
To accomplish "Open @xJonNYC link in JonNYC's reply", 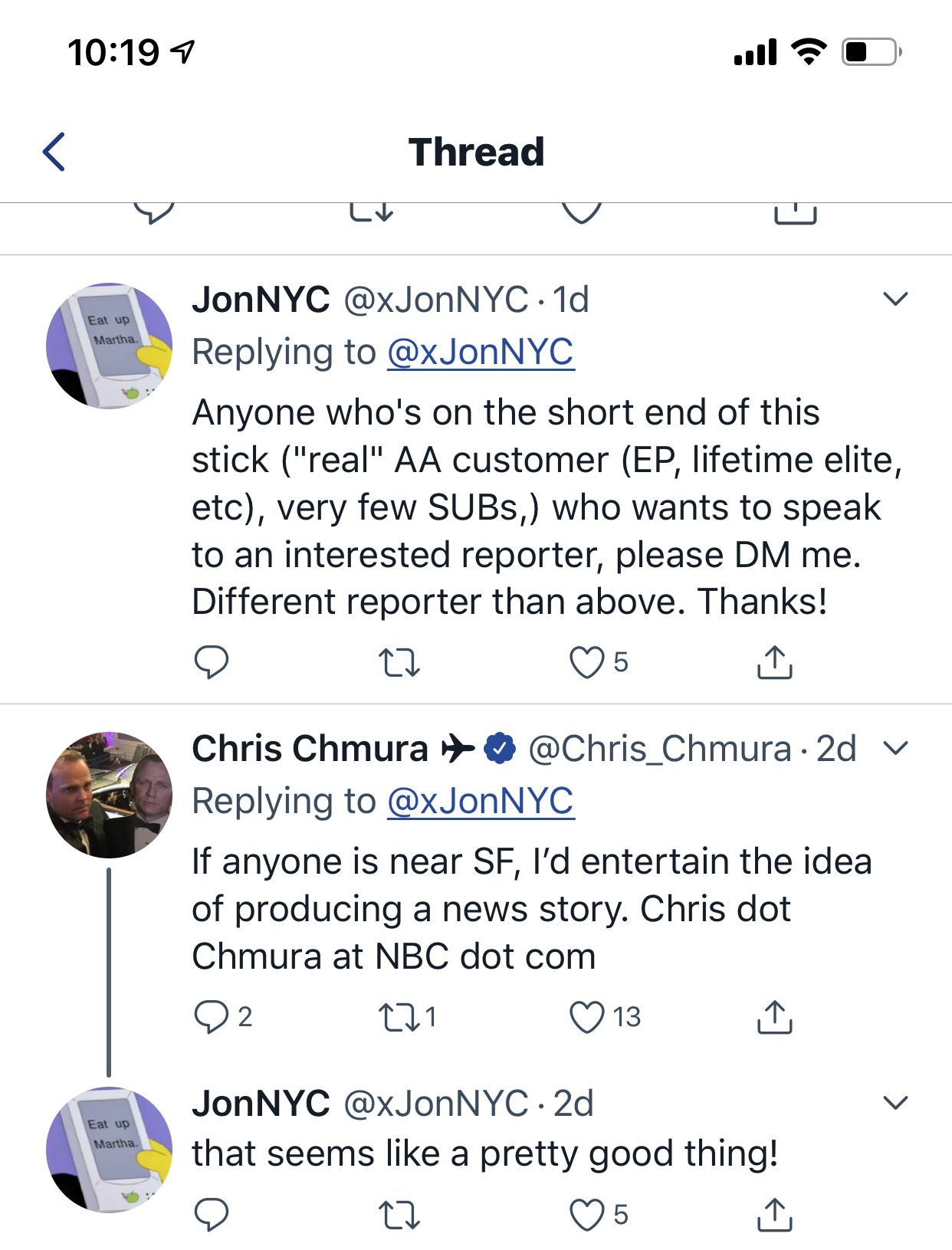I will (x=481, y=353).
